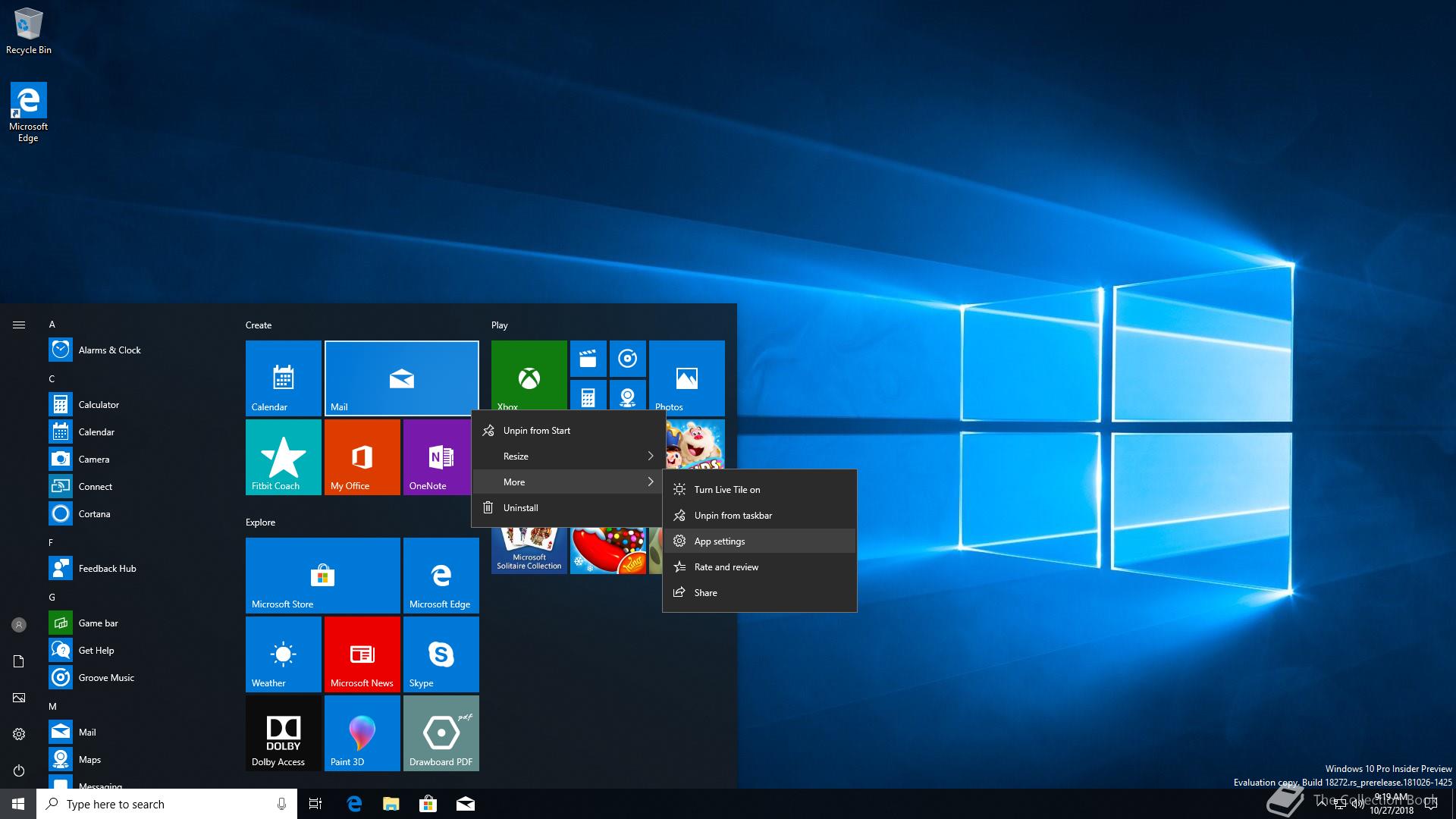Open the Skype tile
Image resolution: width=1456 pixels, height=819 pixels.
441,654
